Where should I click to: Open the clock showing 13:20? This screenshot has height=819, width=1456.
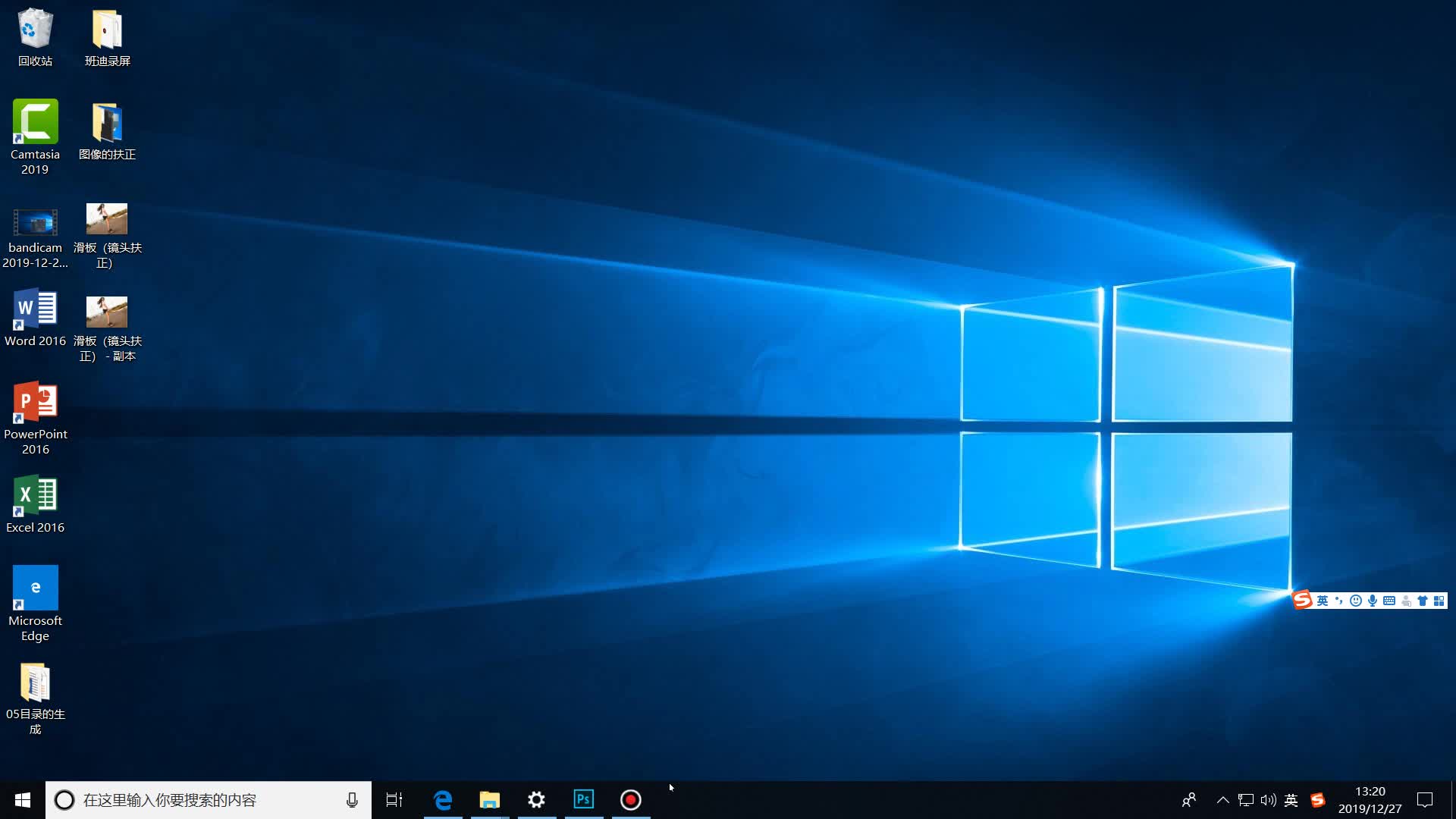pyautogui.click(x=1370, y=800)
